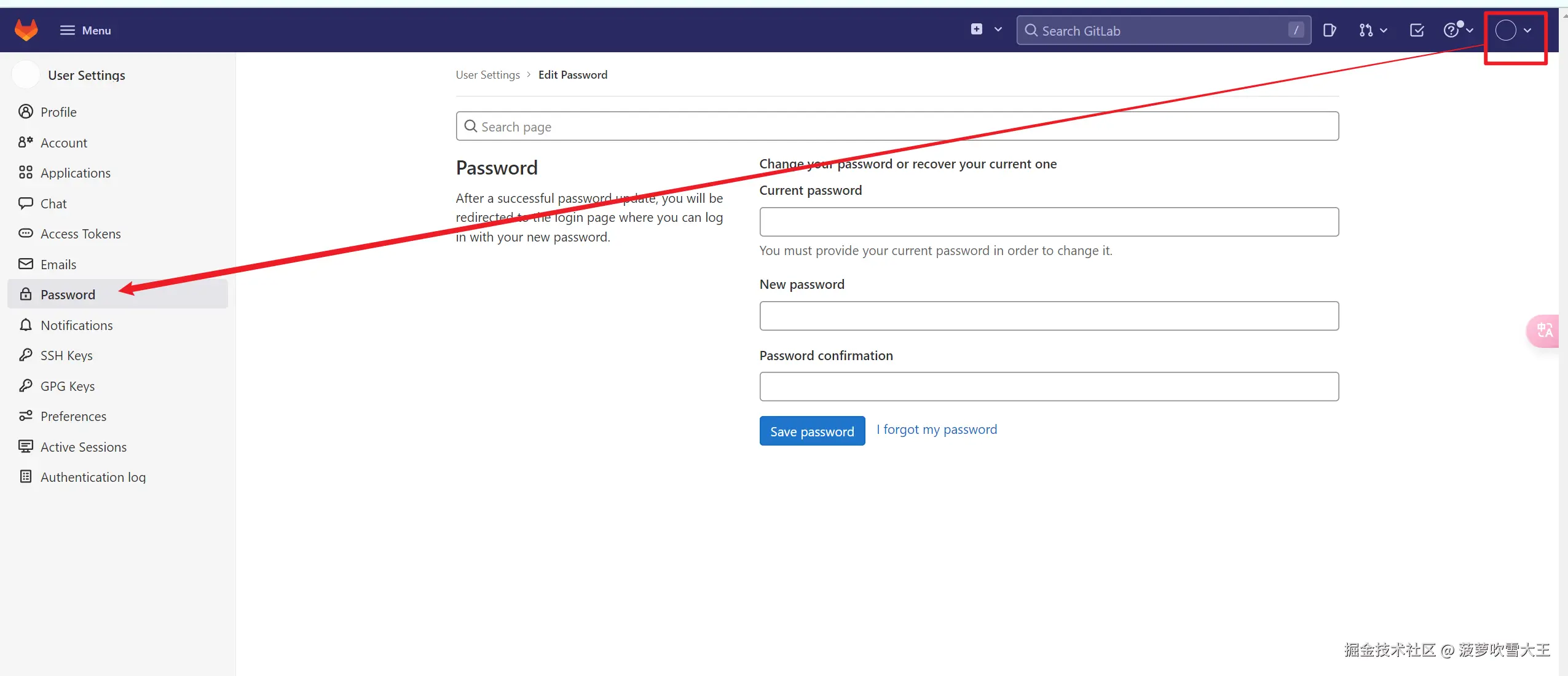Click the translate floating icon
Image resolution: width=1568 pixels, height=676 pixels.
1545,331
